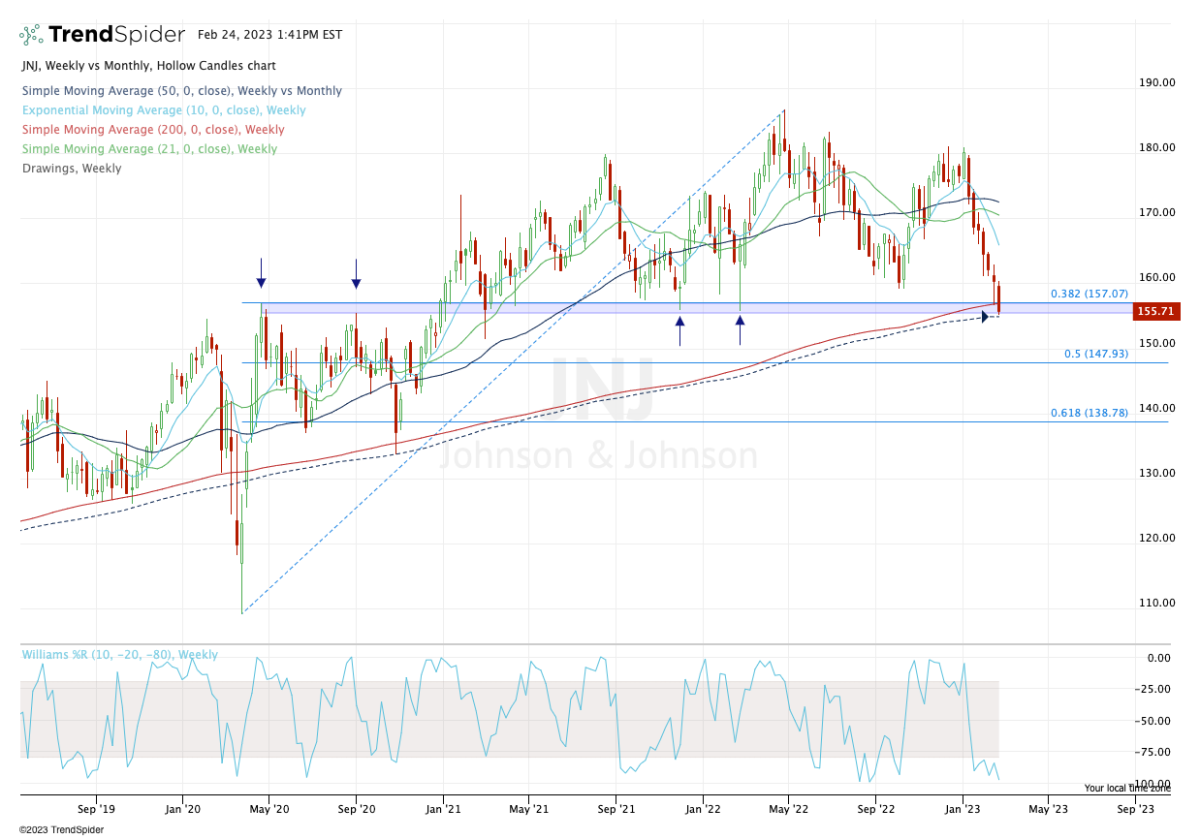Click the right up arrow below support zone
Image resolution: width=1200 pixels, height=839 pixels.
740,331
